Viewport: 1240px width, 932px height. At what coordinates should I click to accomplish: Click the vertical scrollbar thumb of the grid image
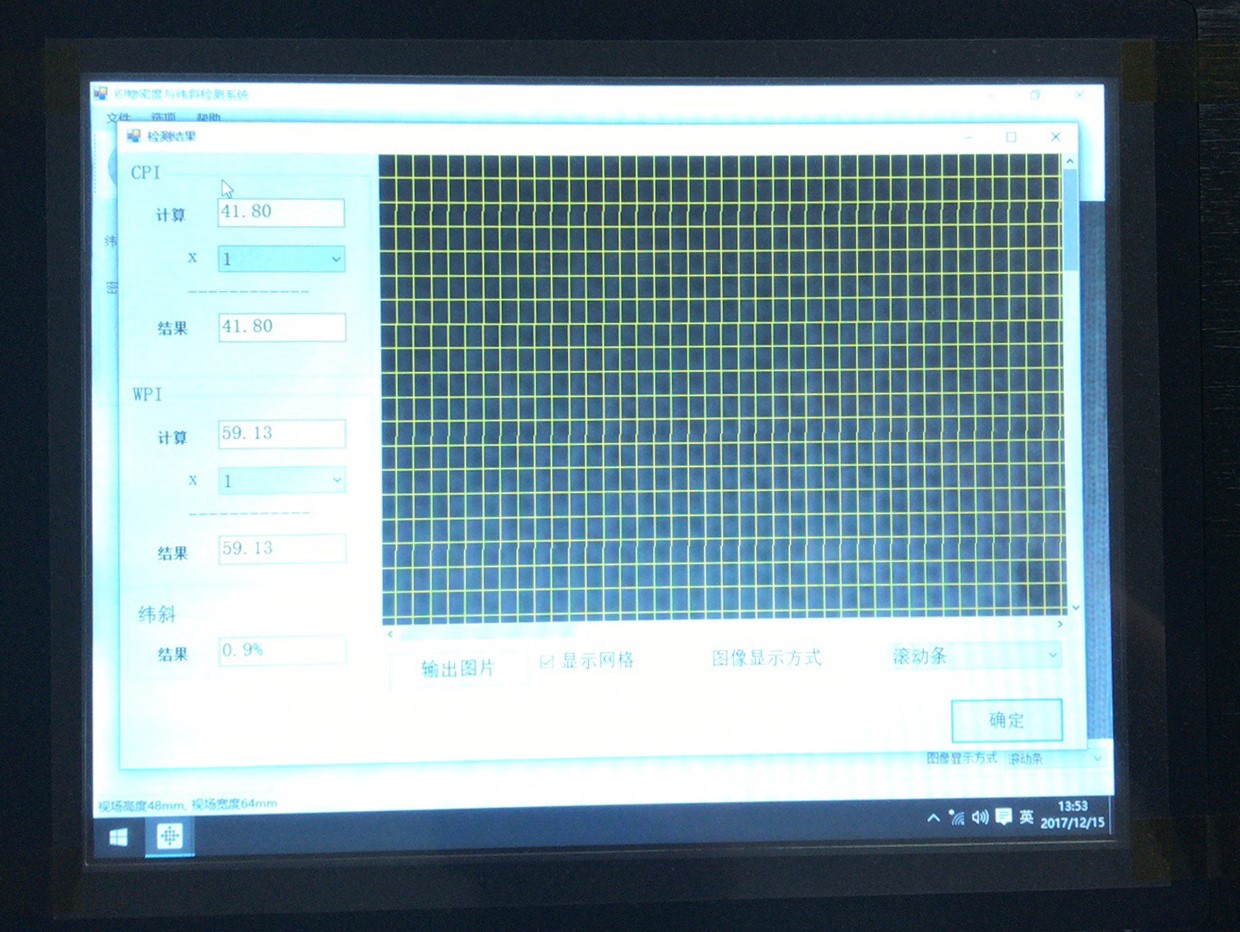[1071, 218]
